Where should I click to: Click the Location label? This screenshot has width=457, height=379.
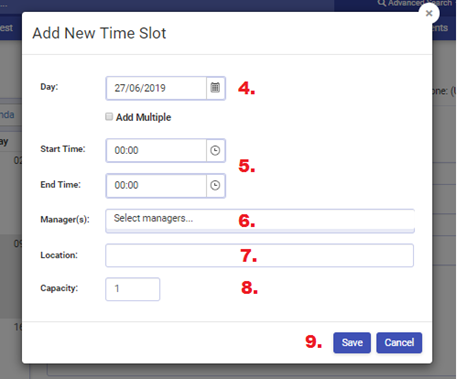59,255
